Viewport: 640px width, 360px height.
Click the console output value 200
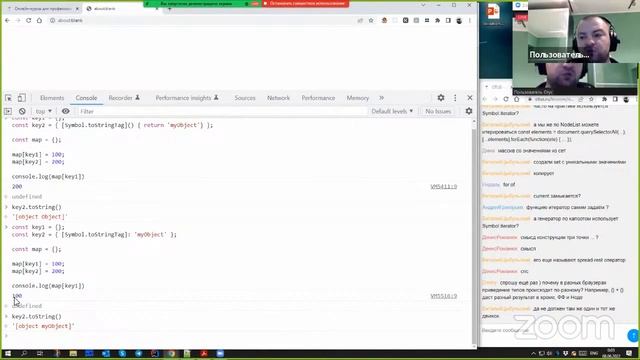pos(17,187)
